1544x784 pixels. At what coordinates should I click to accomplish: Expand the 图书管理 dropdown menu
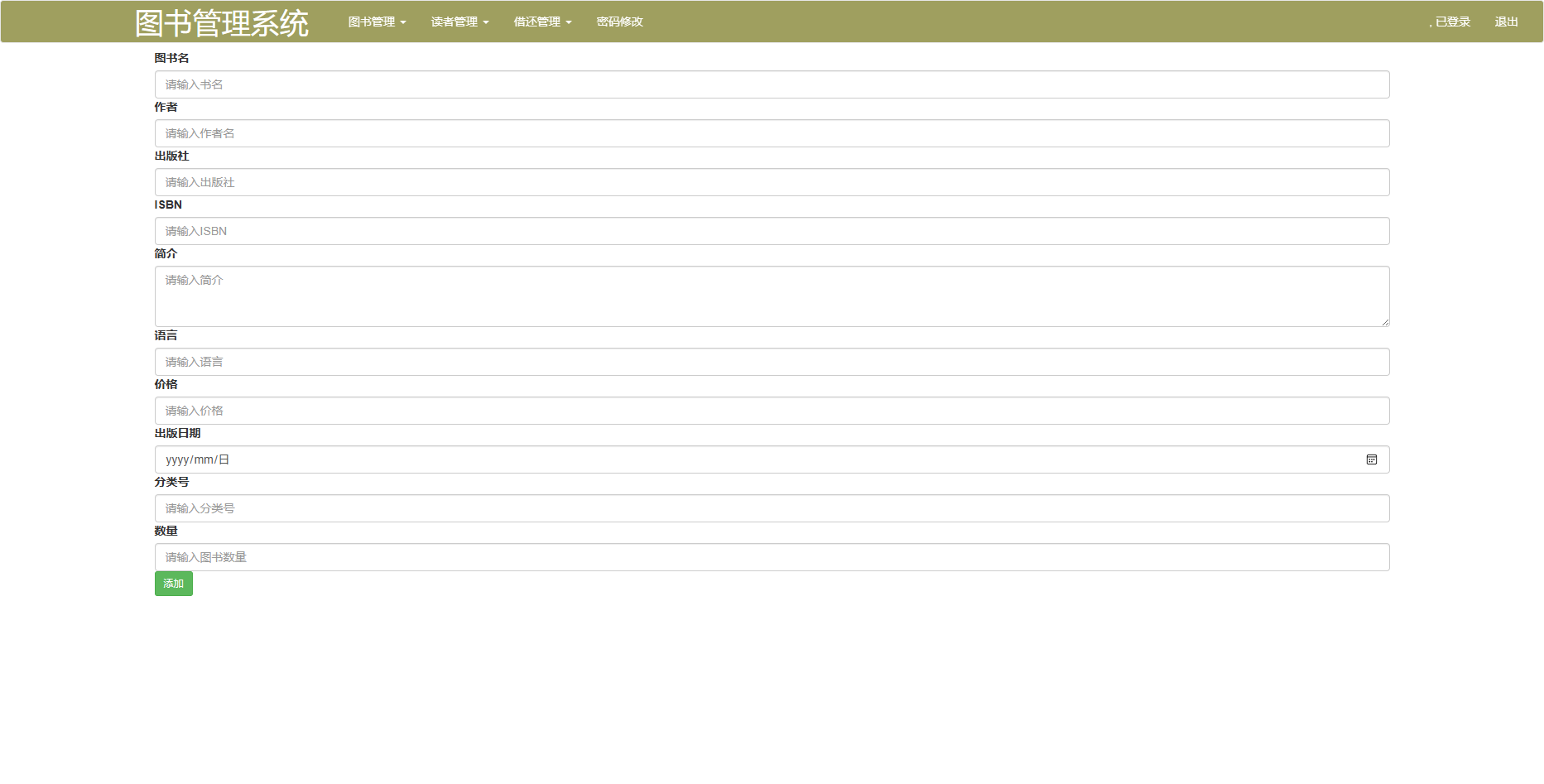click(x=377, y=22)
